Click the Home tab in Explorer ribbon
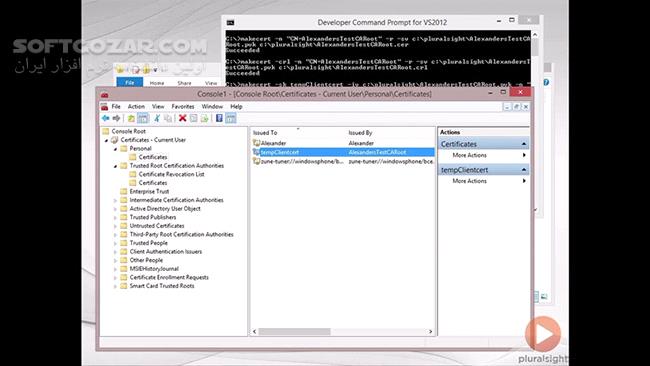Viewport: 650px width, 366px height. (157, 83)
